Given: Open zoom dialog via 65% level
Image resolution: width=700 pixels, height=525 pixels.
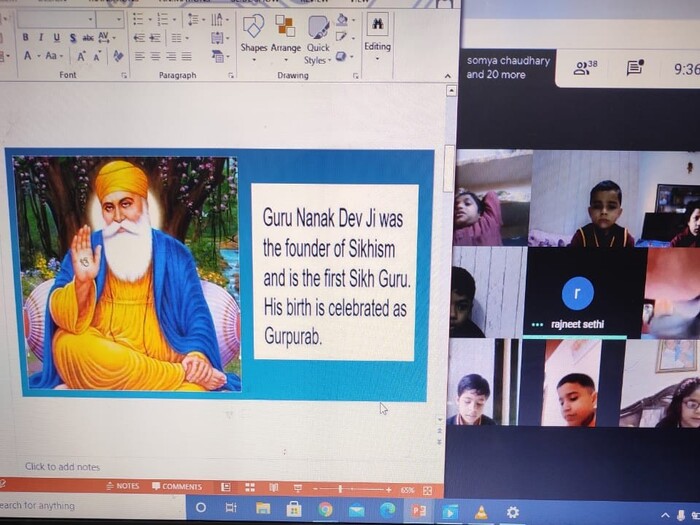Looking at the screenshot, I should (x=407, y=490).
